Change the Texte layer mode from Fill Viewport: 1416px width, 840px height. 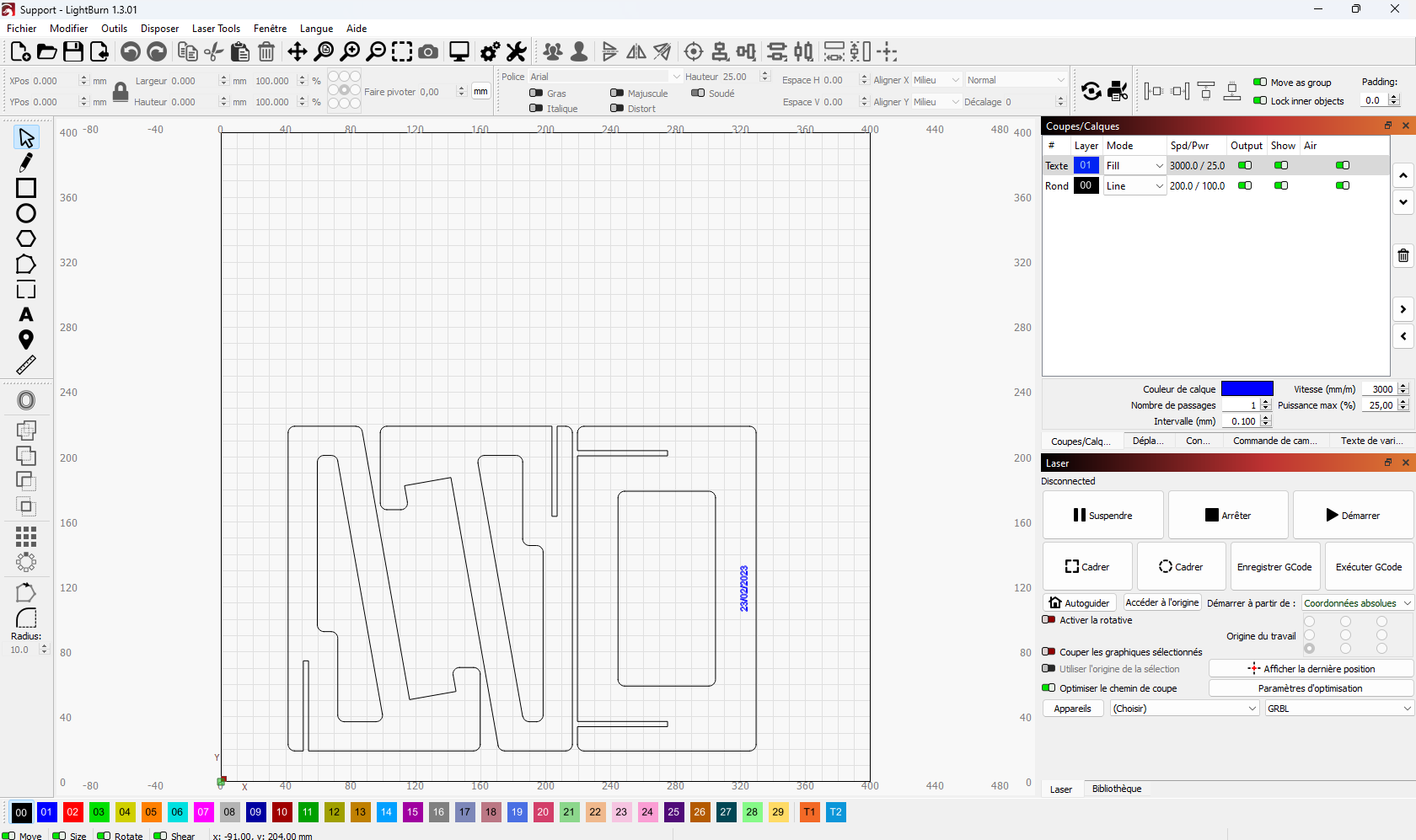[1134, 165]
